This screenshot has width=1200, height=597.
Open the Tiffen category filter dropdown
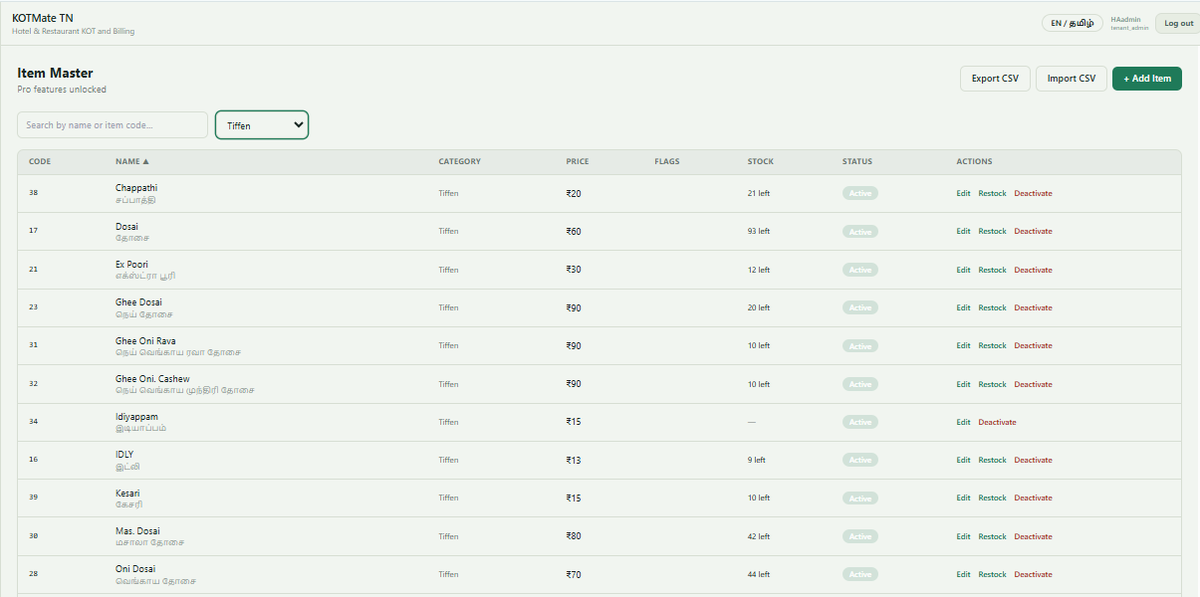262,125
